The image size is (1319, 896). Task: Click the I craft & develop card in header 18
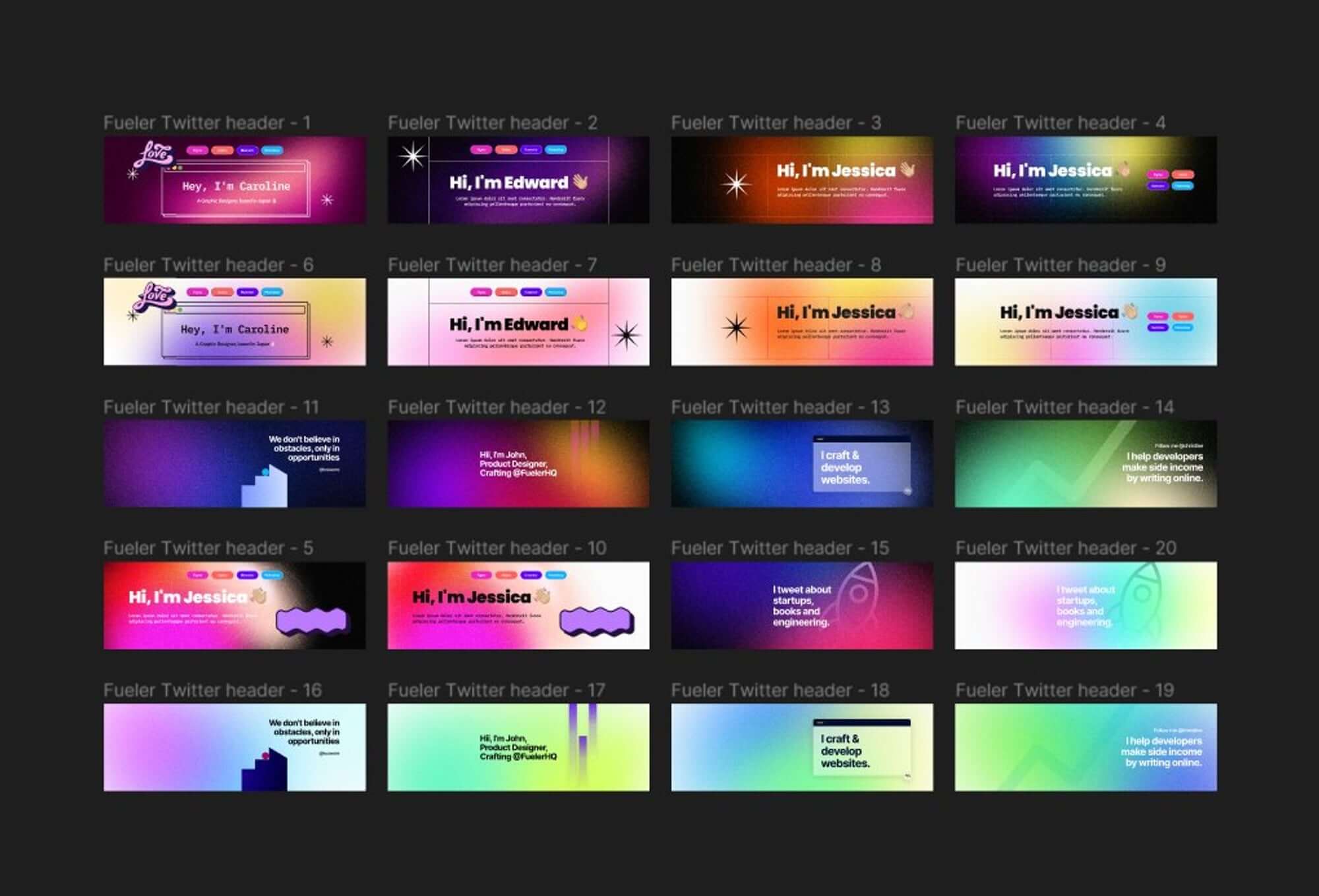861,746
